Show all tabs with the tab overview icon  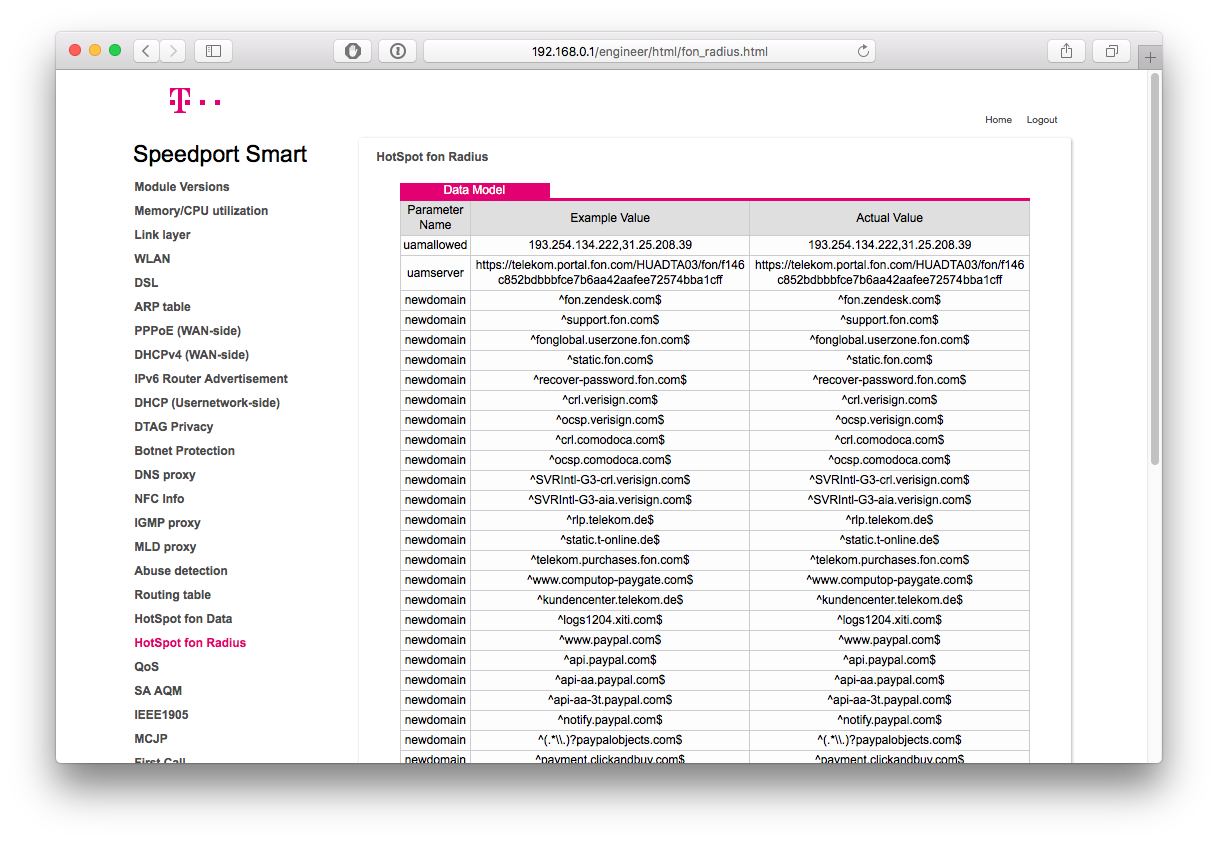coord(1111,50)
